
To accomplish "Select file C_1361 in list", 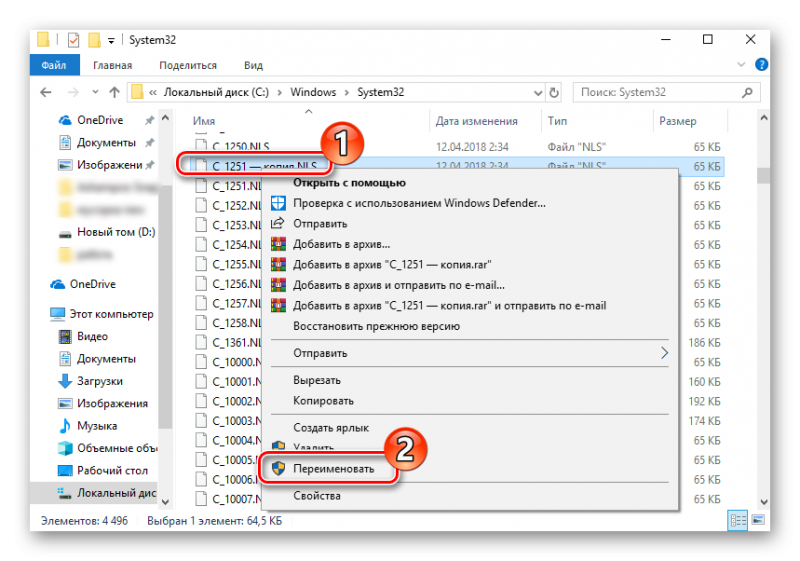I will pos(237,343).
